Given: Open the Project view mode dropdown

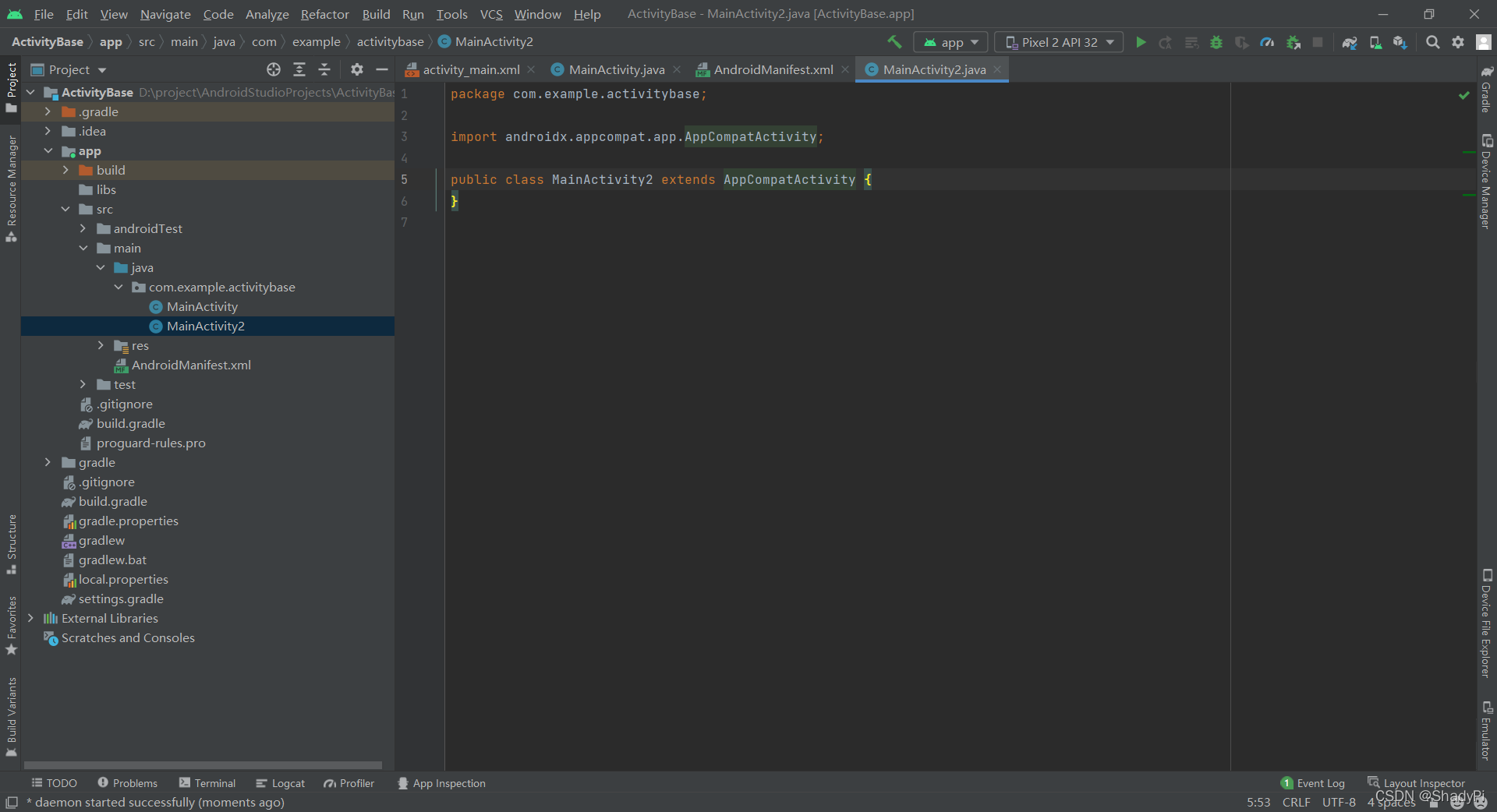Looking at the screenshot, I should [x=69, y=69].
